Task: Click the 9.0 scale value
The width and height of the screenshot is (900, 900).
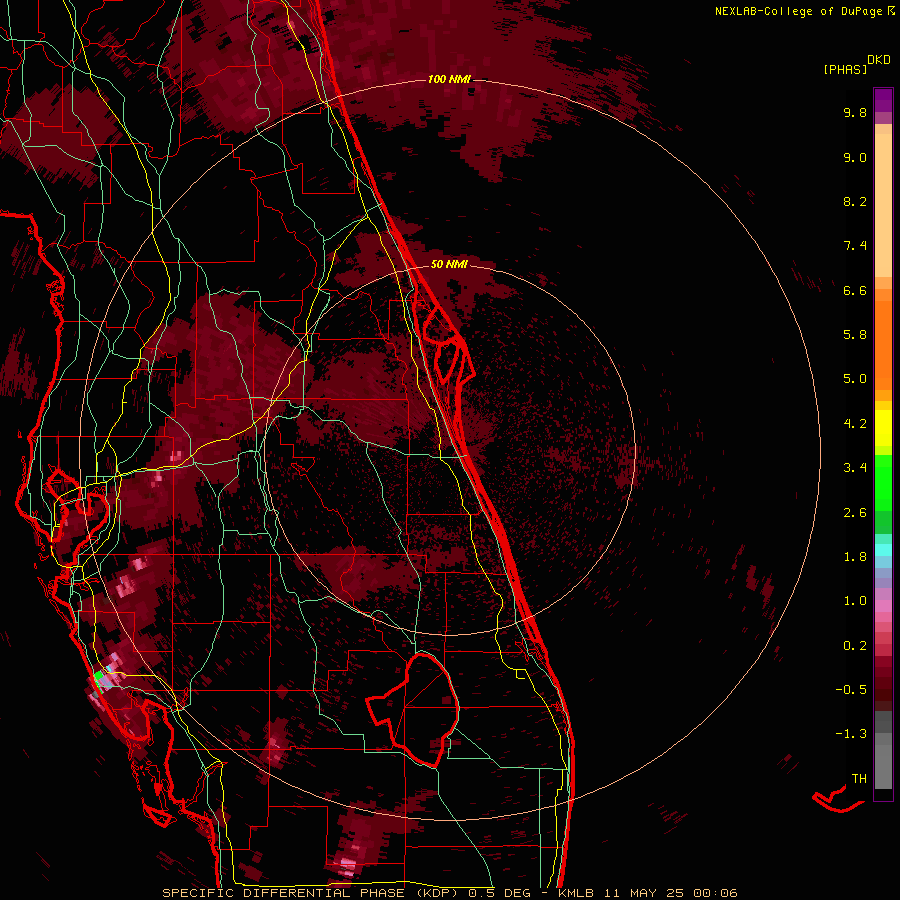Action: pyautogui.click(x=855, y=157)
